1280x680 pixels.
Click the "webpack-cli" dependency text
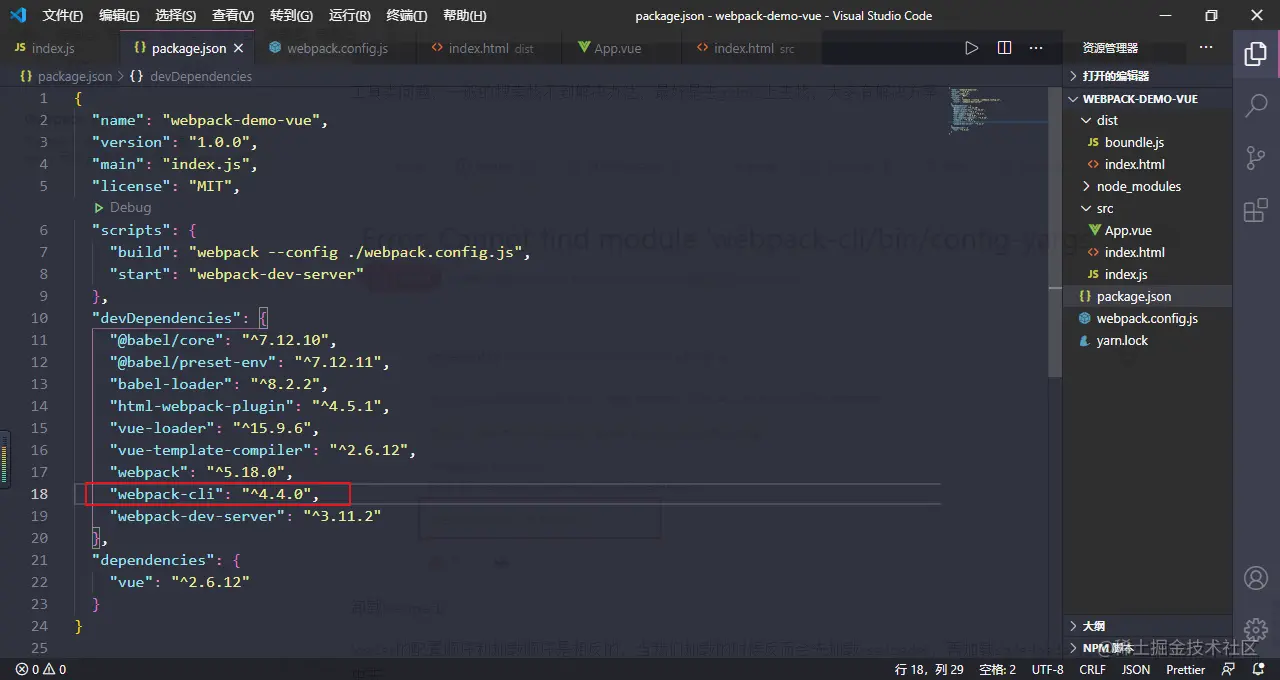click(166, 494)
